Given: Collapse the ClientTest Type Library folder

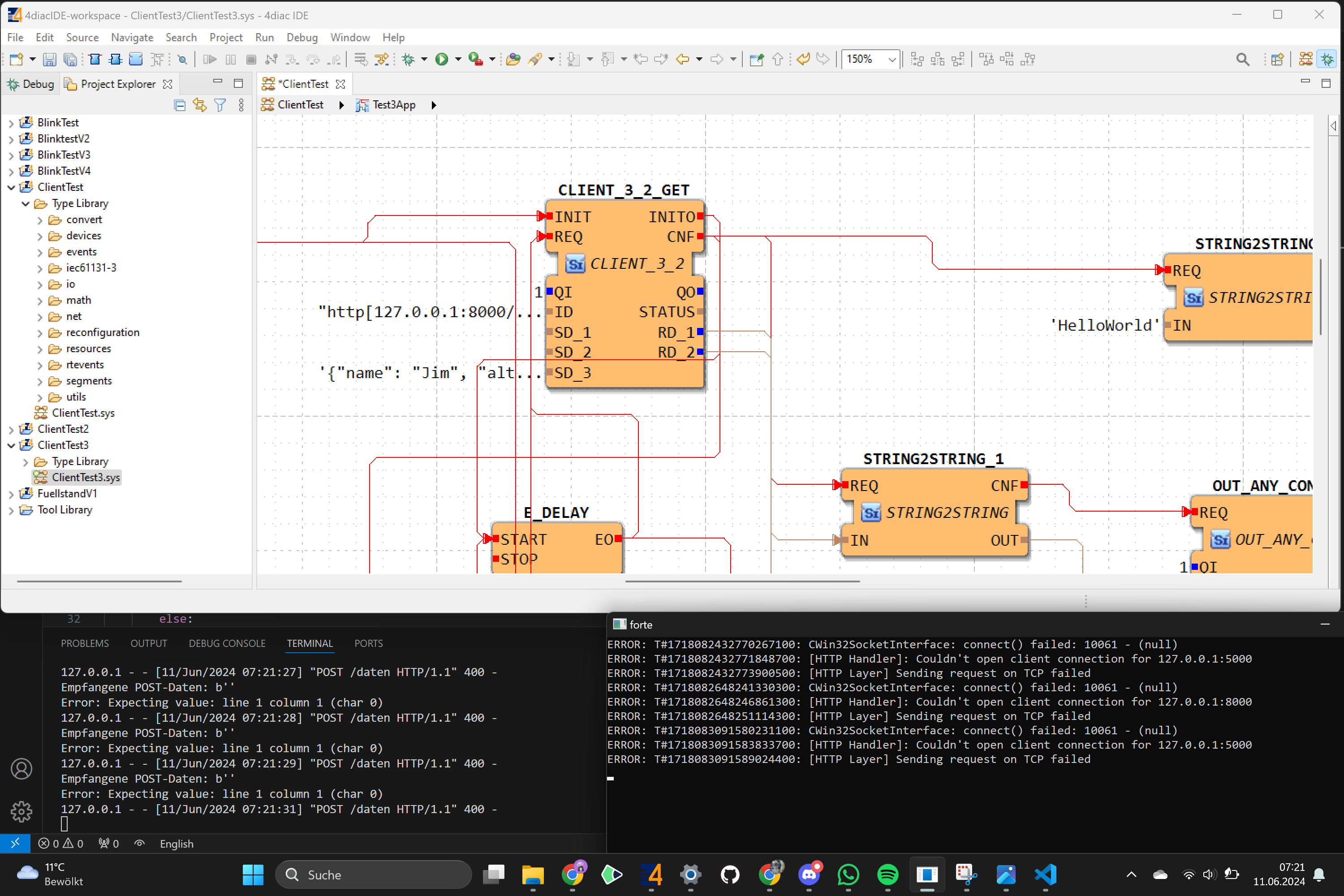Looking at the screenshot, I should pos(25,203).
